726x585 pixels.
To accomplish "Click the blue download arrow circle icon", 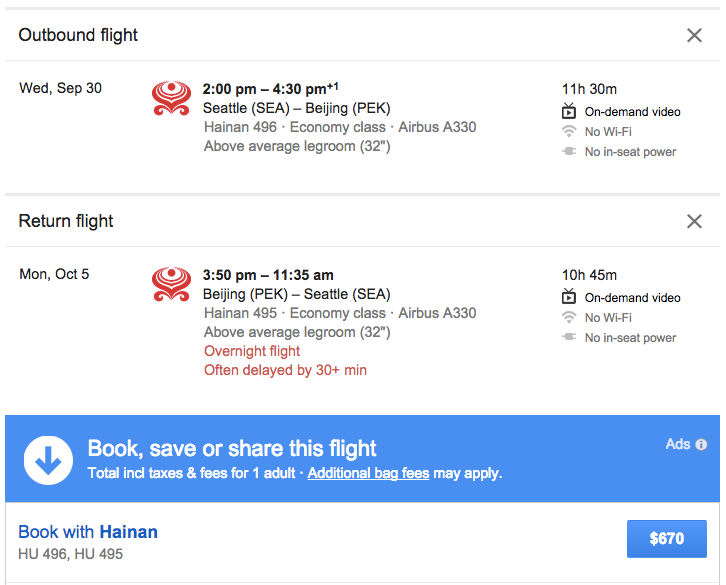I will click(48, 460).
